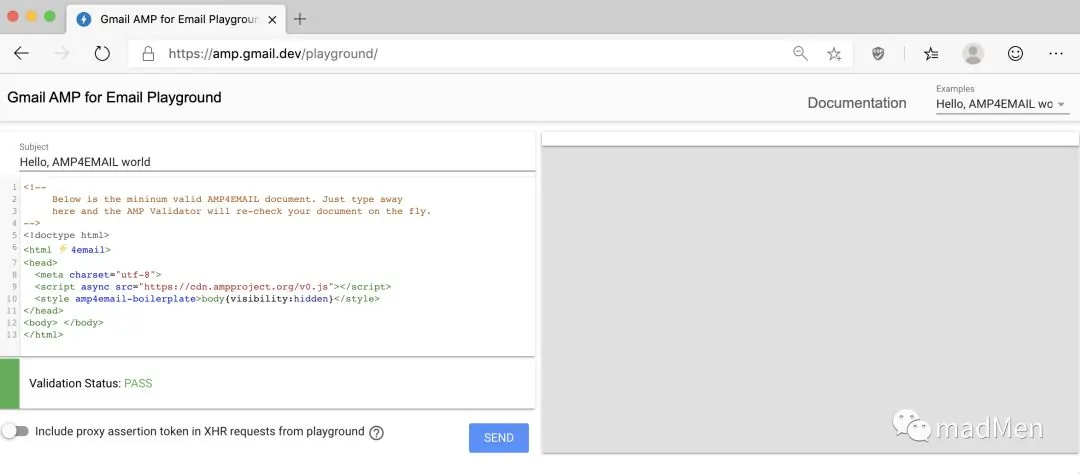The height and width of the screenshot is (474, 1080).
Task: Enable the proxy assertion token toggle
Action: (x=15, y=431)
